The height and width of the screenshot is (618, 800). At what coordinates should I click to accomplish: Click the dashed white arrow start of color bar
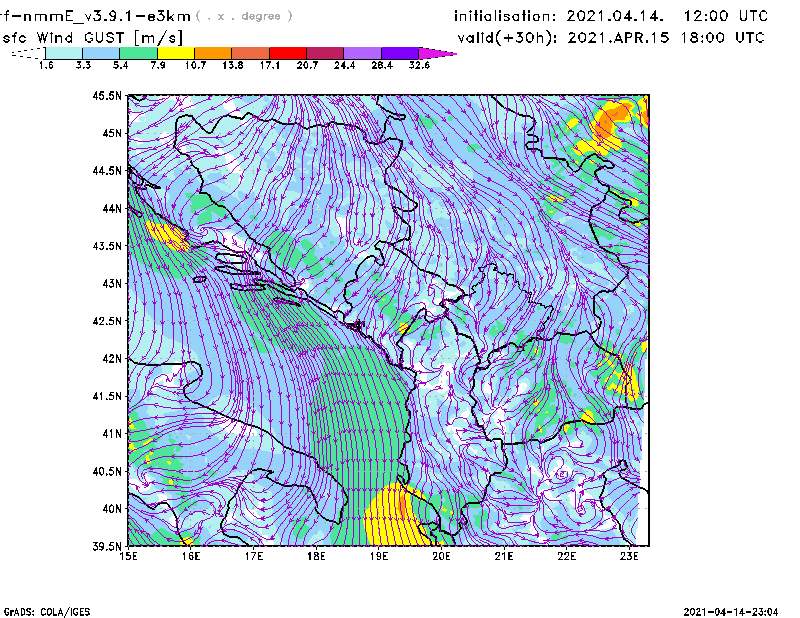coord(28,53)
